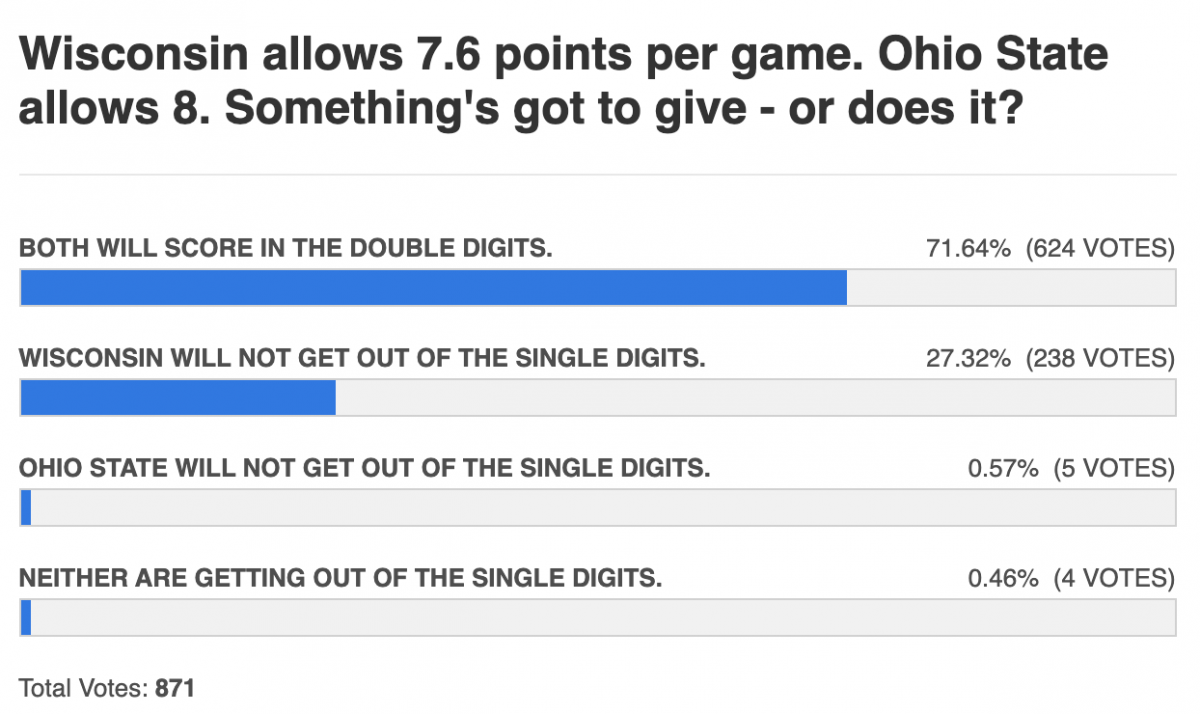
Task: Select the "Ohio State will not get out of the single digits" option
Action: pos(365,467)
